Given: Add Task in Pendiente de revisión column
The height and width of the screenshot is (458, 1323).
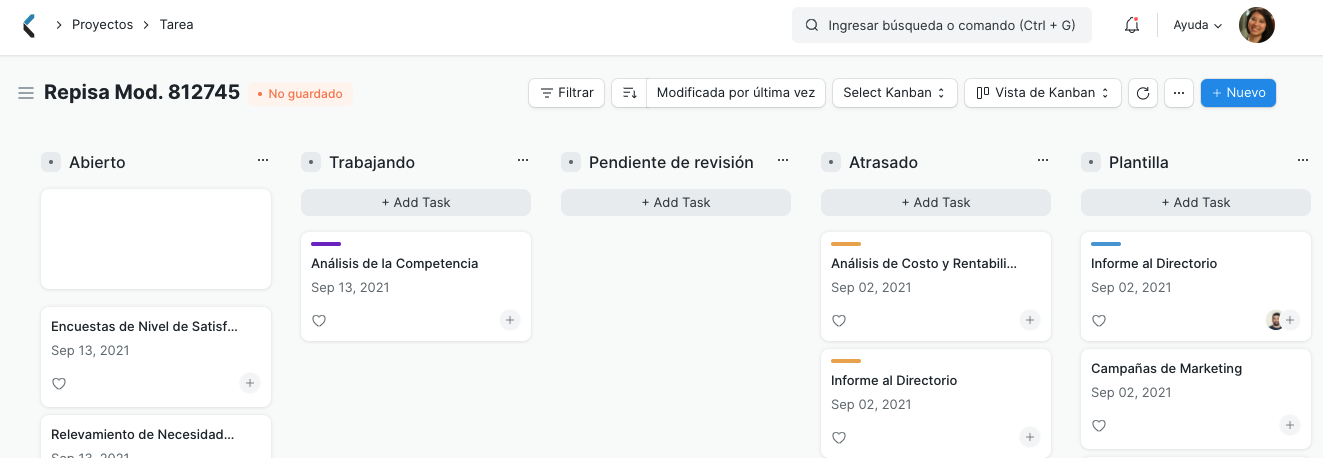Looking at the screenshot, I should [676, 202].
